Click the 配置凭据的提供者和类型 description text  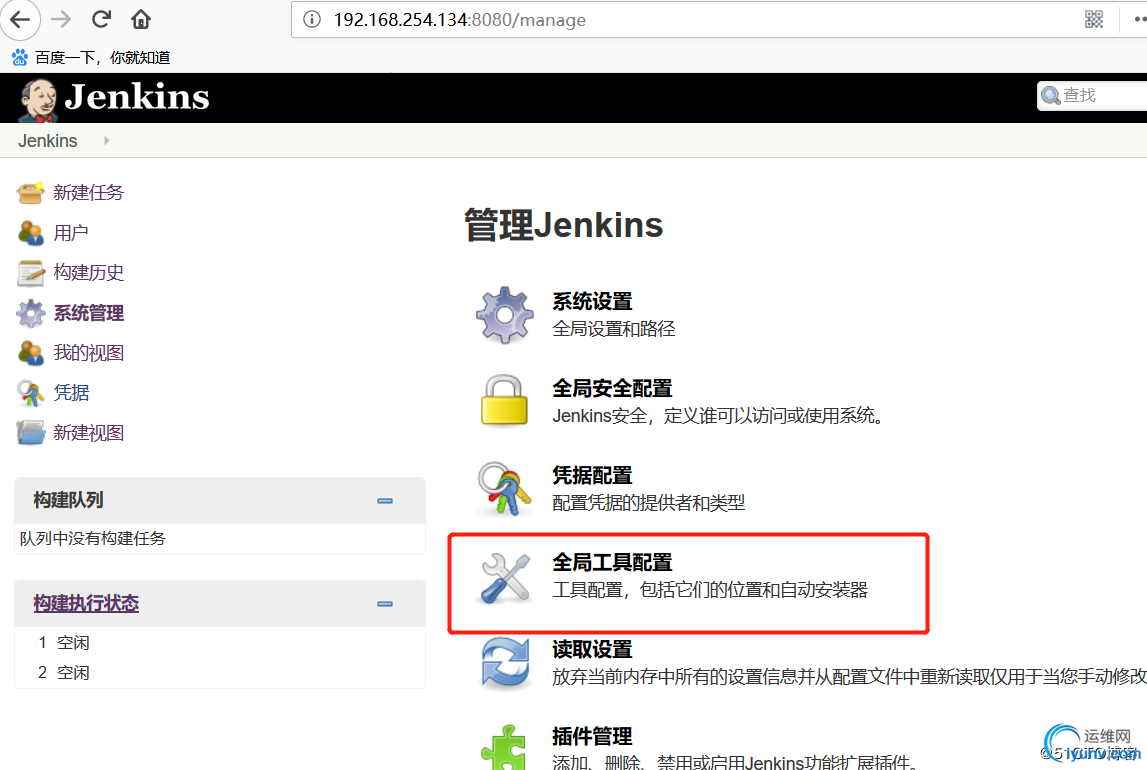649,503
